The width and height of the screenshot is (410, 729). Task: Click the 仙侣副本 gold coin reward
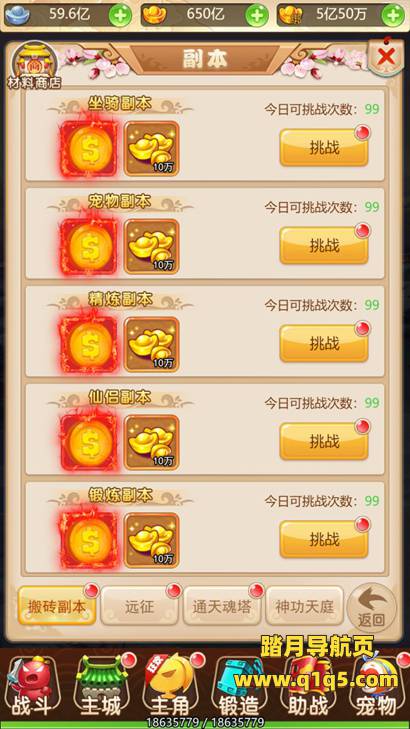coord(89,443)
